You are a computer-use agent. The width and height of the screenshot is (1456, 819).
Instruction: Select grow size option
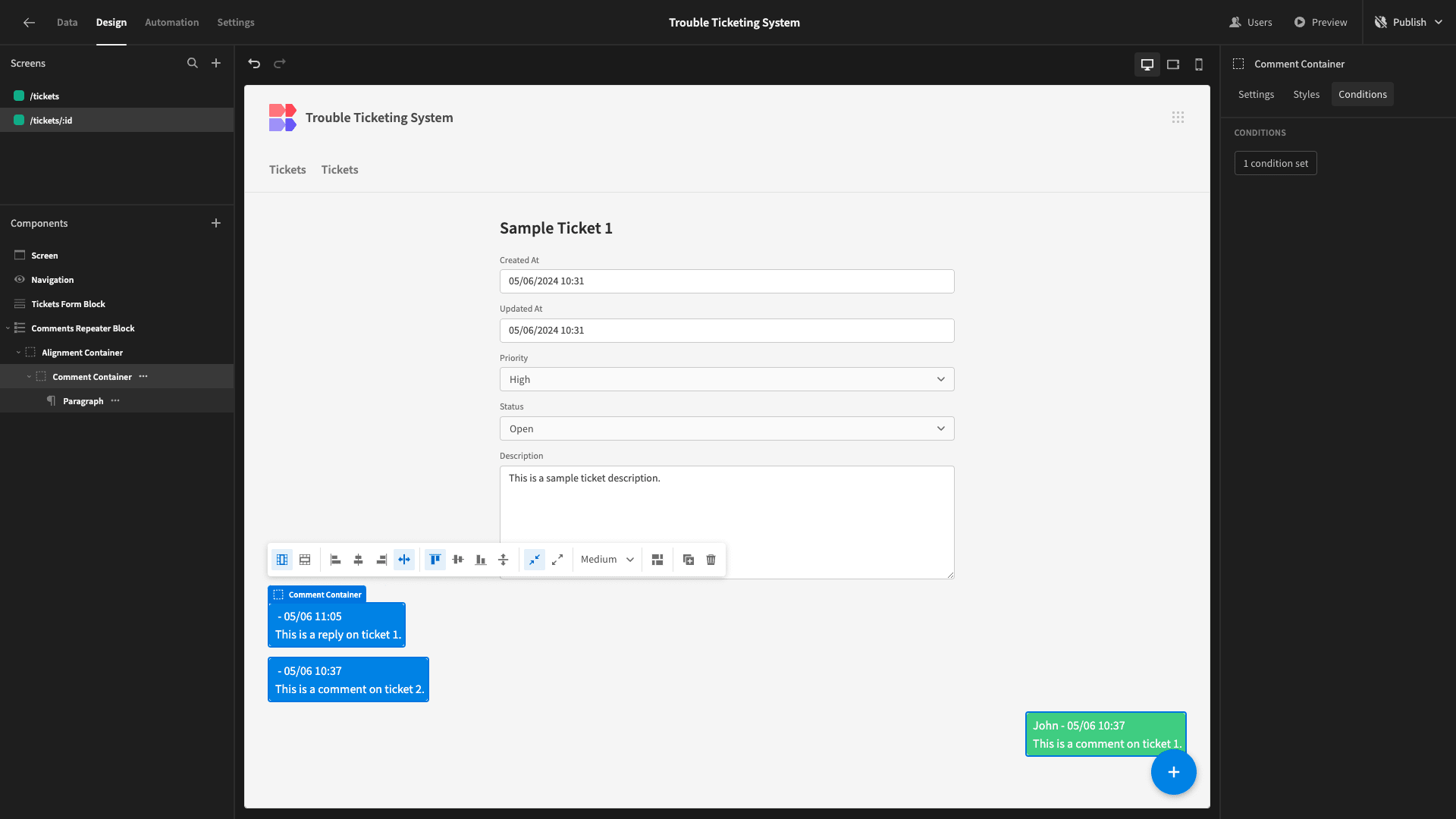(557, 560)
